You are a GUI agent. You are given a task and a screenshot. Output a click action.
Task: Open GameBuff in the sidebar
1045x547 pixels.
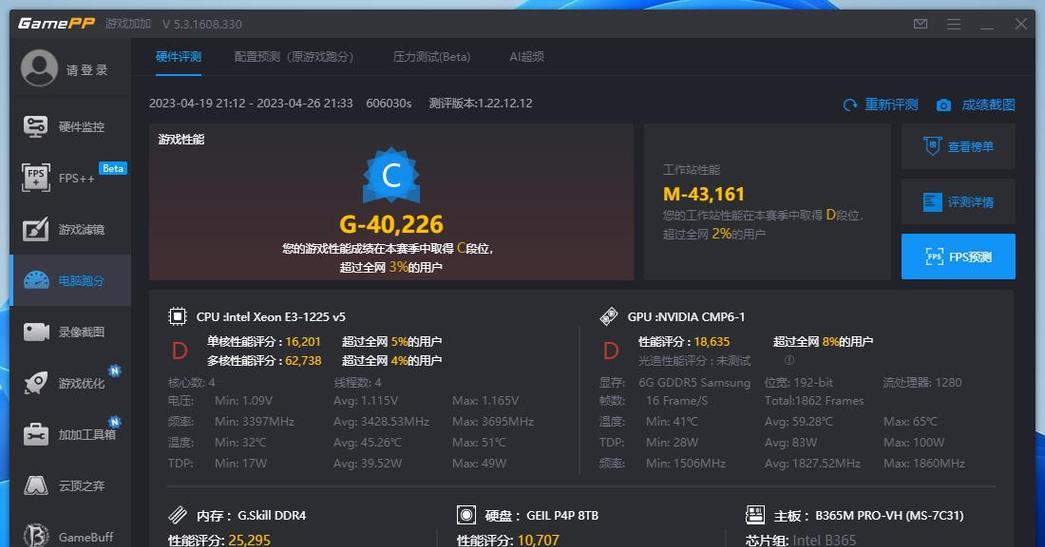click(70, 536)
